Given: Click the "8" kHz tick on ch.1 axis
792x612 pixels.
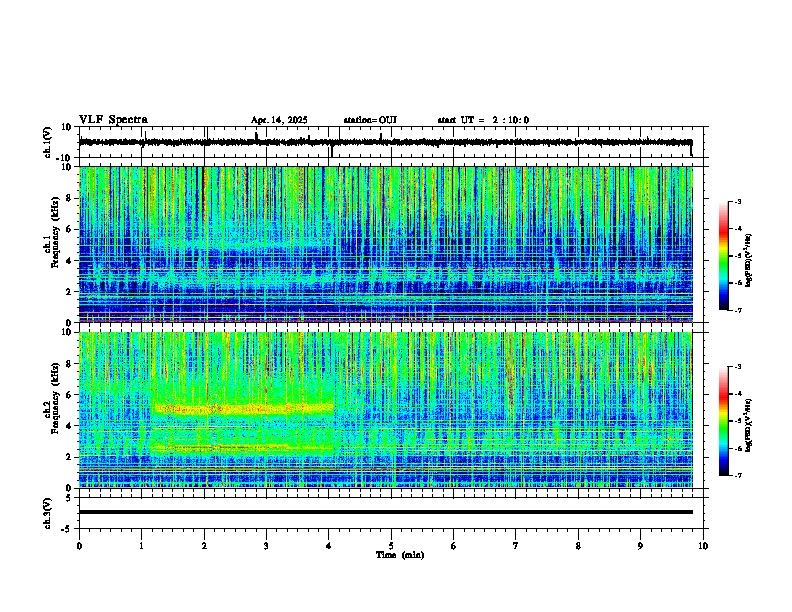Looking at the screenshot, I should click(x=70, y=198).
